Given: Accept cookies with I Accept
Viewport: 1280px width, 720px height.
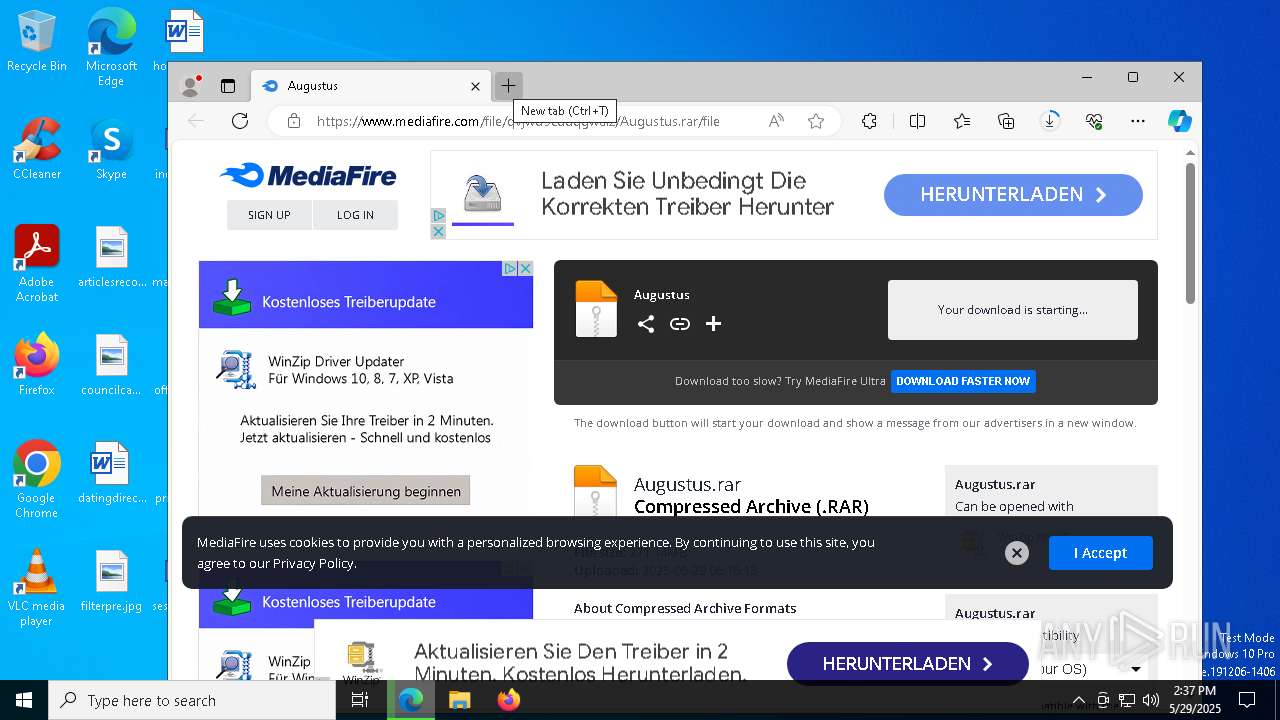Looking at the screenshot, I should click(x=1100, y=553).
